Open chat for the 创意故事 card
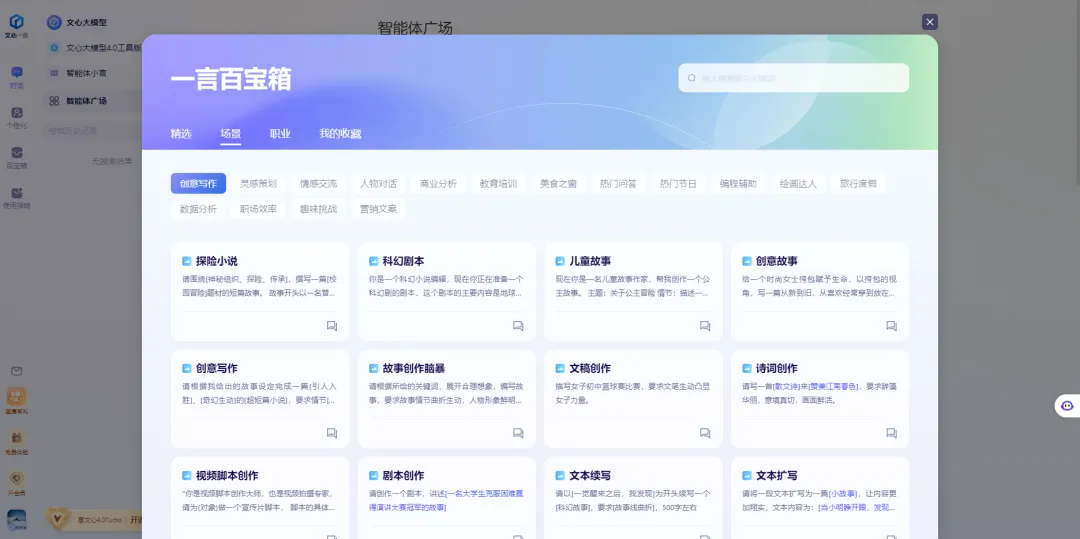The height and width of the screenshot is (539, 1080). pos(891,326)
